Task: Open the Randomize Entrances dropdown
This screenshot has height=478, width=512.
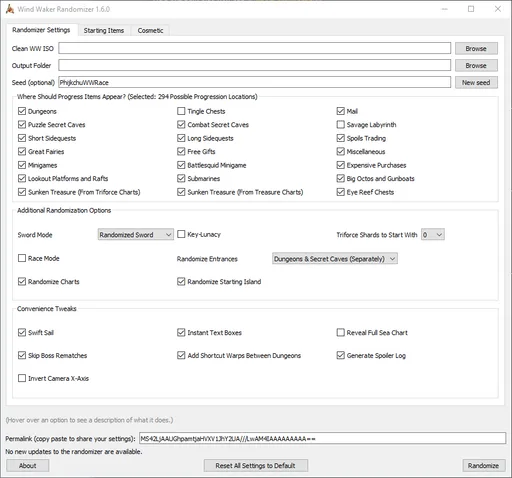Action: (335, 259)
